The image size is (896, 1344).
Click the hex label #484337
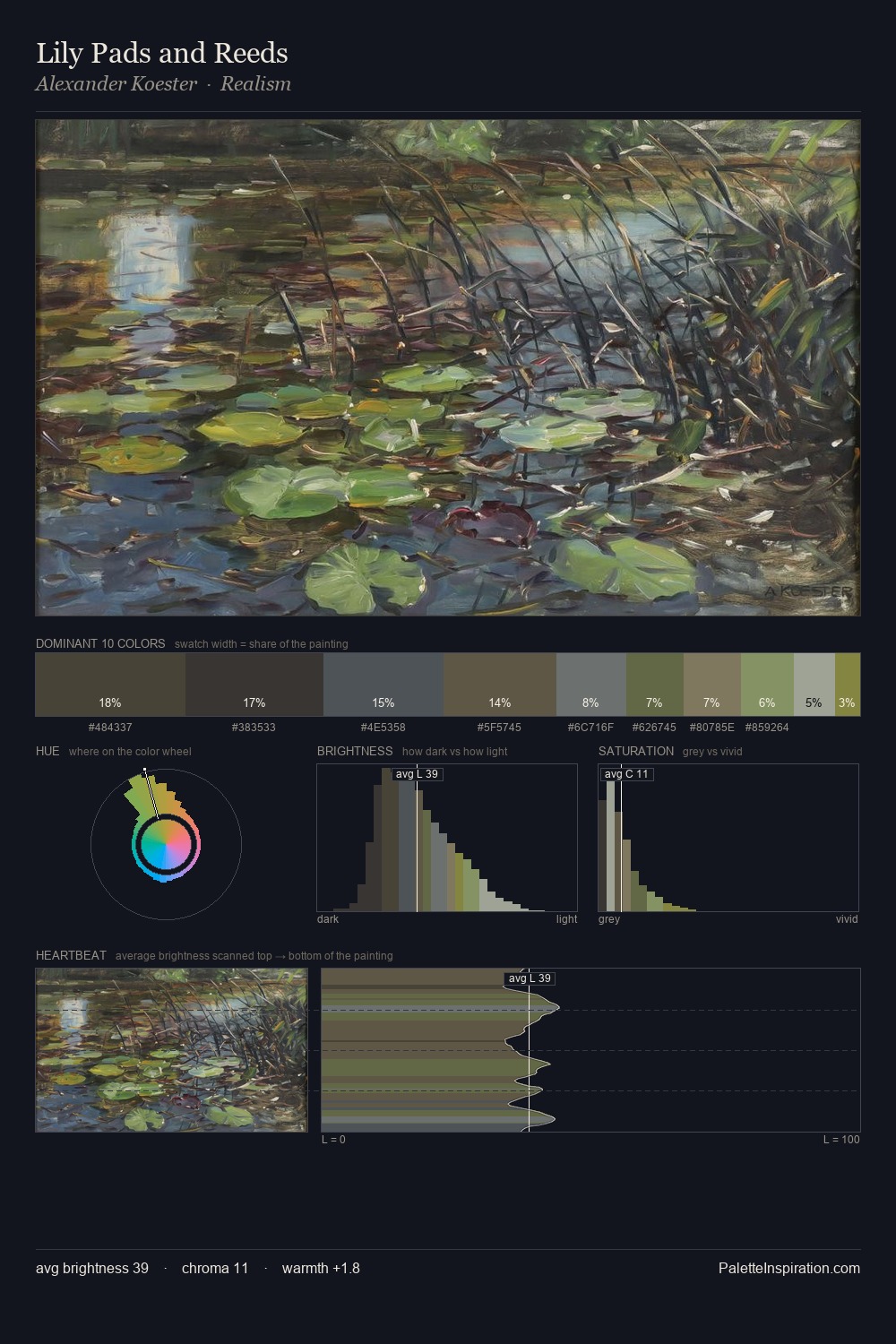[110, 728]
